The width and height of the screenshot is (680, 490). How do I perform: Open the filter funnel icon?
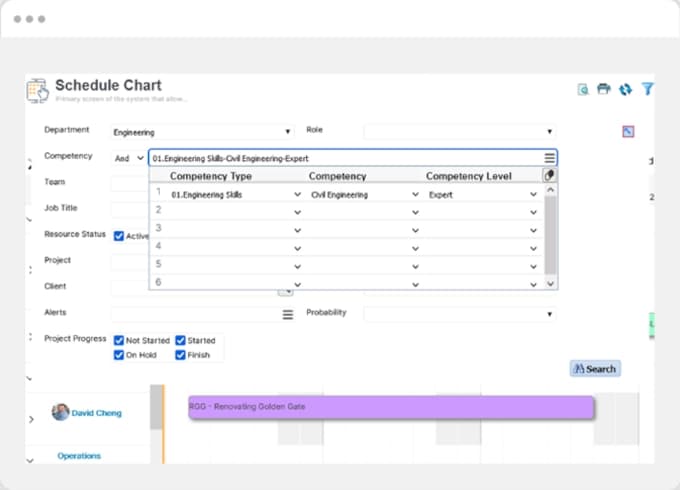pyautogui.click(x=648, y=89)
